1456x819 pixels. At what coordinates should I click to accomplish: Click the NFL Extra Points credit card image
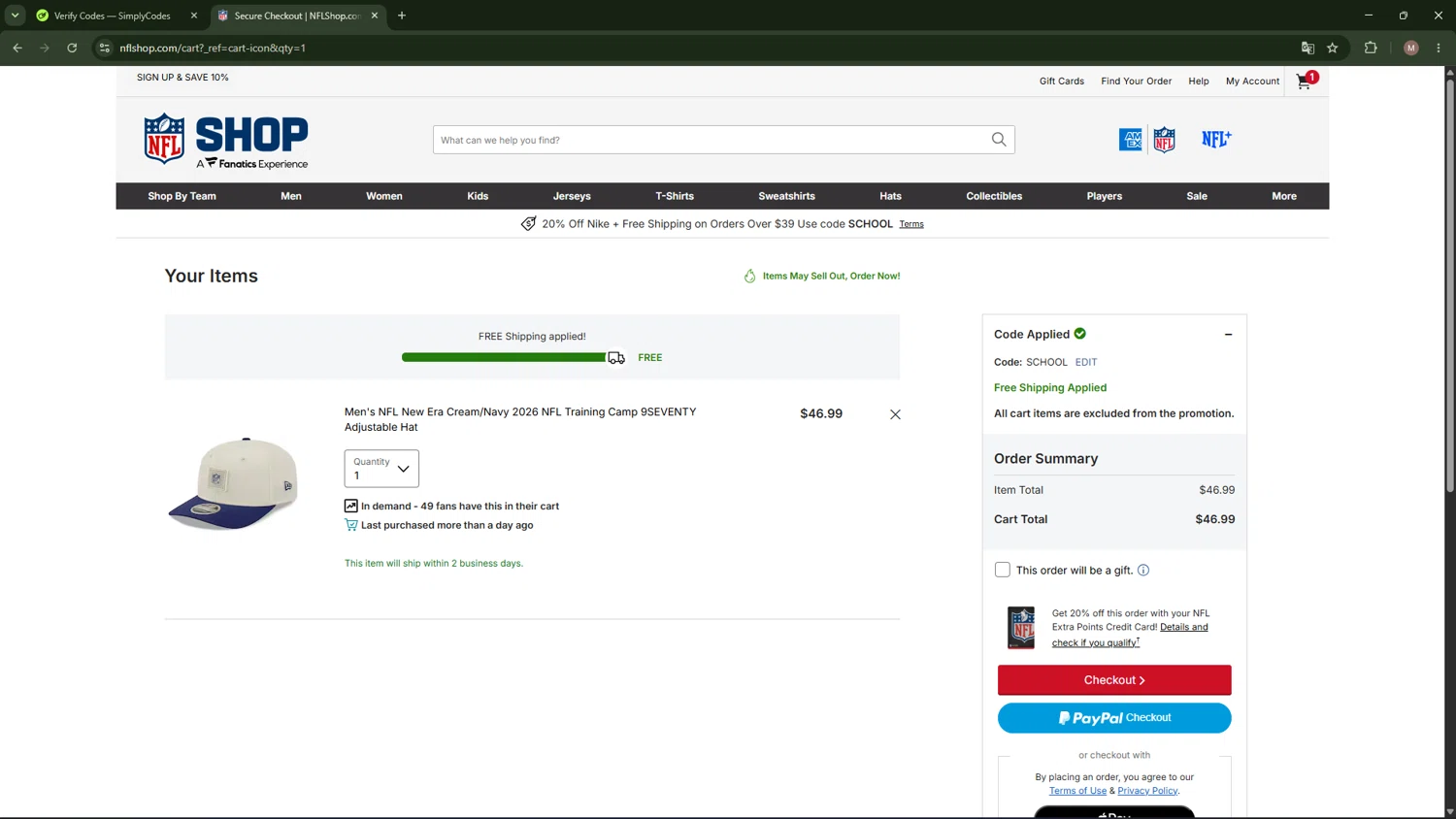tap(1021, 628)
